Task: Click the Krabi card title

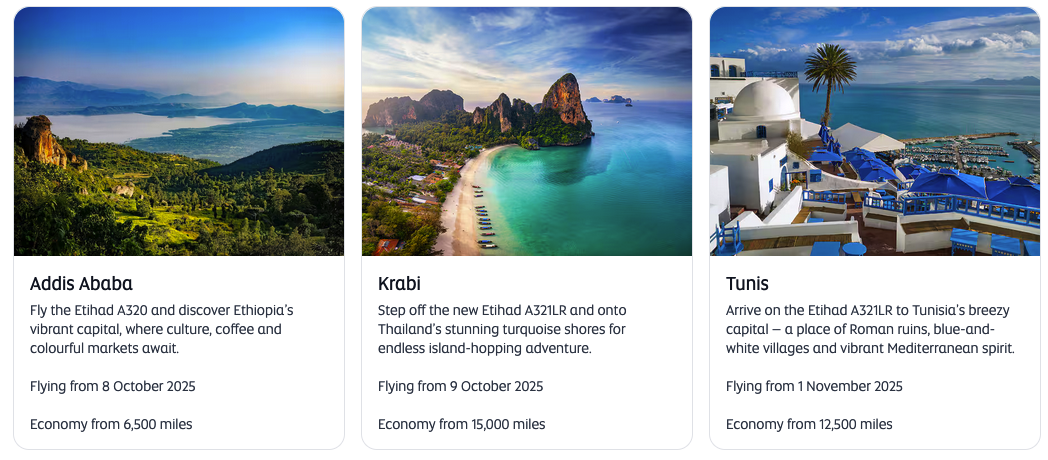Action: [399, 283]
